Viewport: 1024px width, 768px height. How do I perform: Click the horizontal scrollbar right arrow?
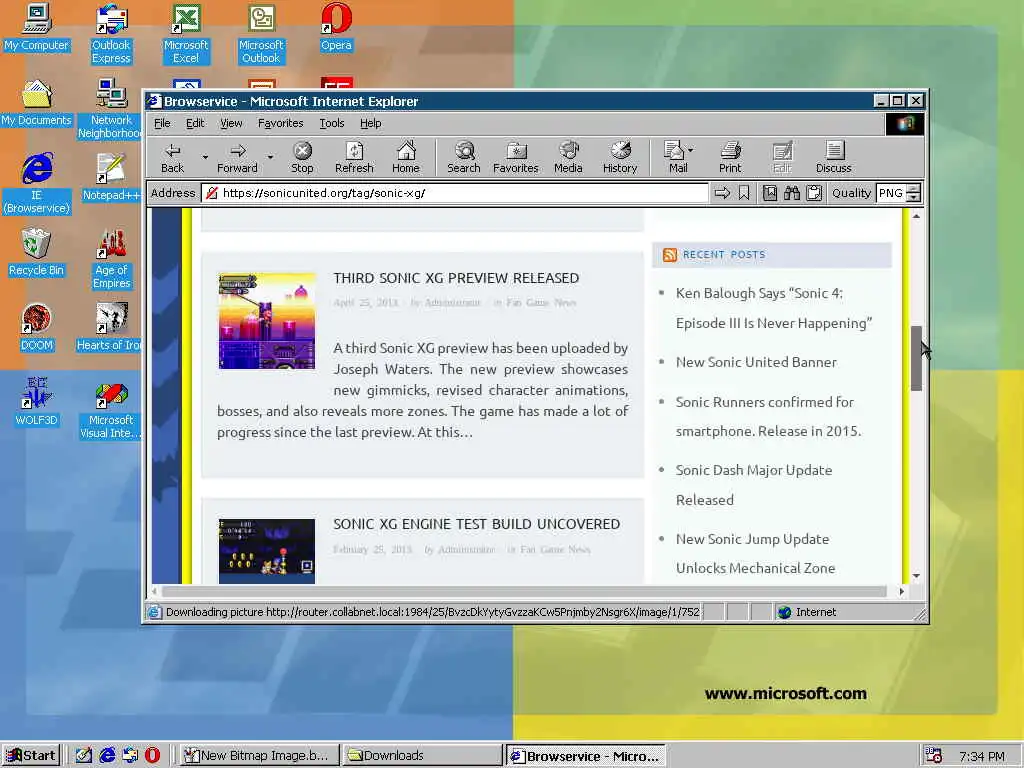coord(901,591)
